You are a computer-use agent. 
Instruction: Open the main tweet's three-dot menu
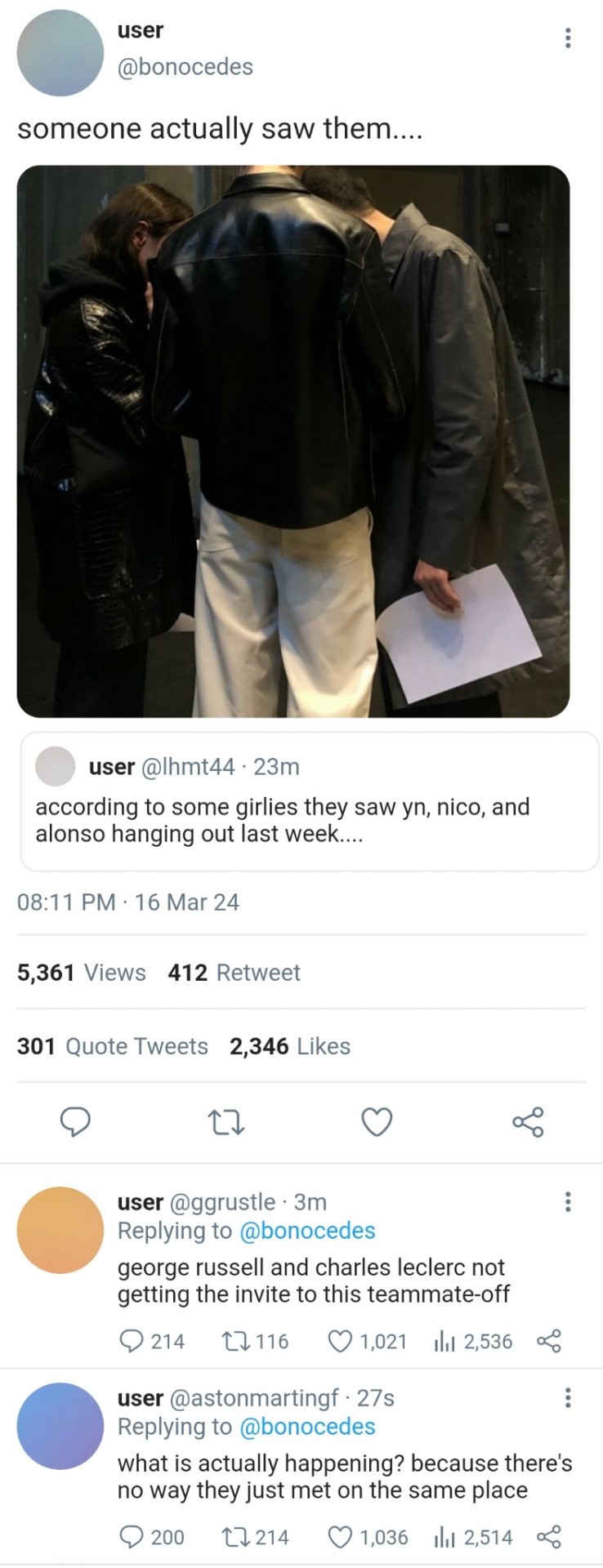click(x=568, y=38)
